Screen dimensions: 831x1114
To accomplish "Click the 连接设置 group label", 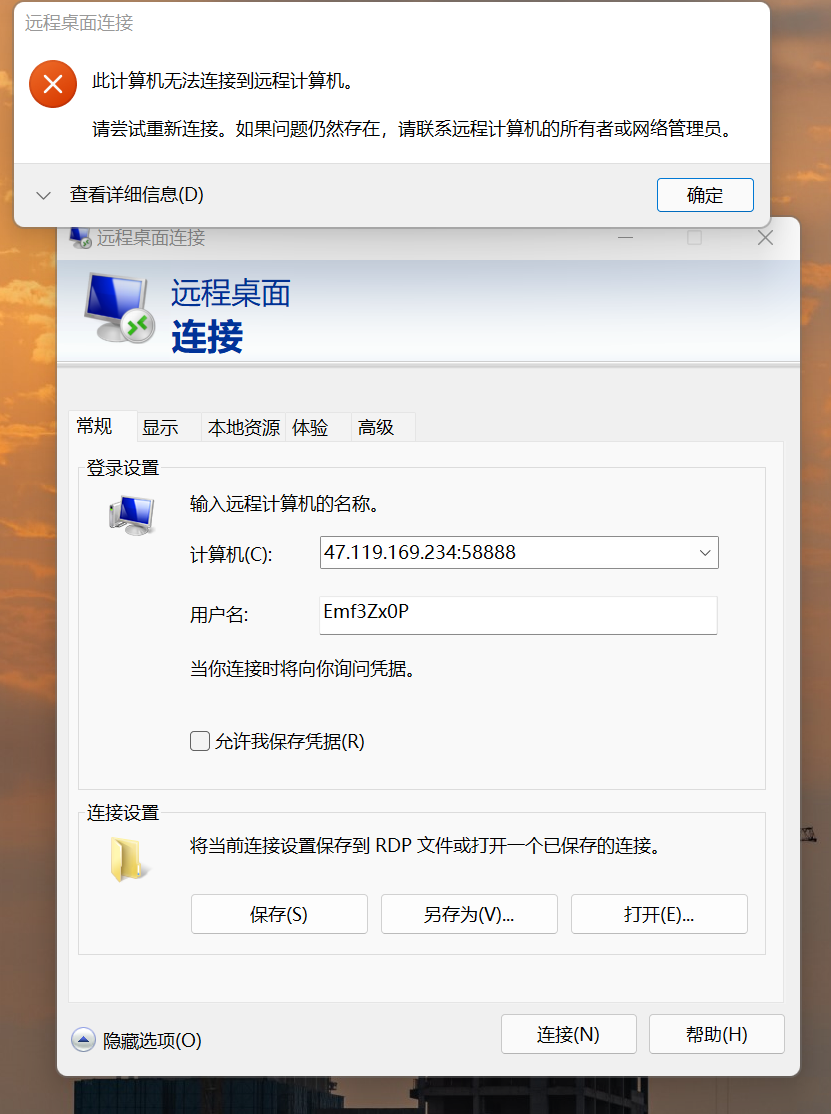I will pos(123,813).
